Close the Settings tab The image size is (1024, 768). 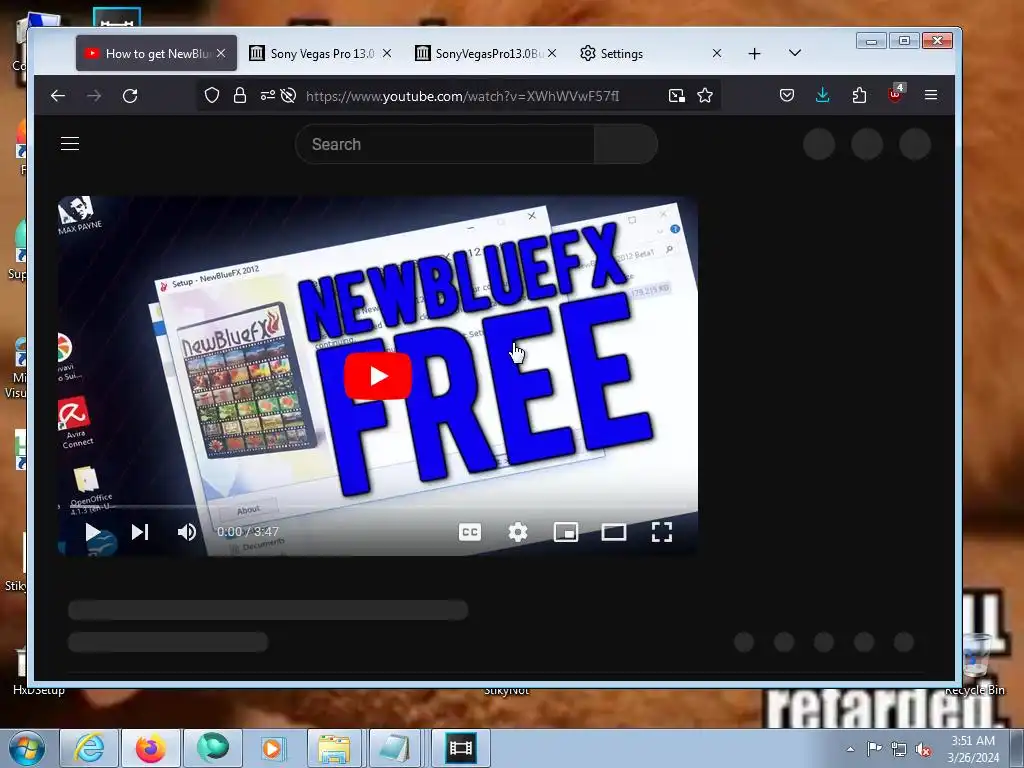coord(717,54)
